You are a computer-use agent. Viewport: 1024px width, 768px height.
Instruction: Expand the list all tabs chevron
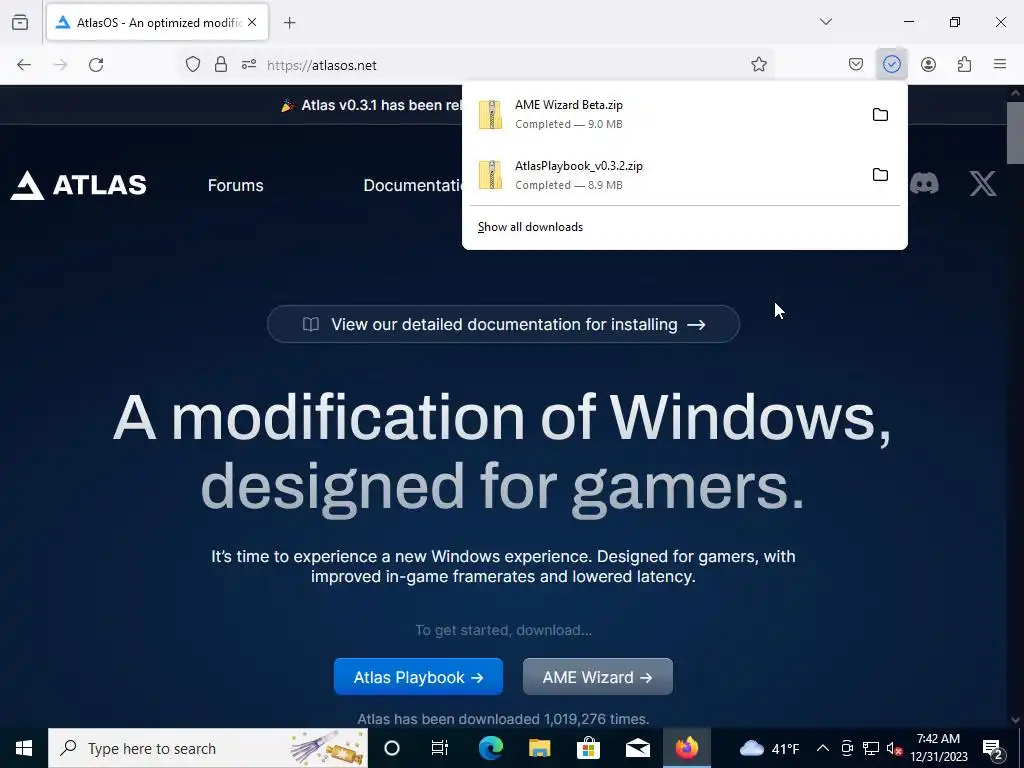click(x=825, y=22)
